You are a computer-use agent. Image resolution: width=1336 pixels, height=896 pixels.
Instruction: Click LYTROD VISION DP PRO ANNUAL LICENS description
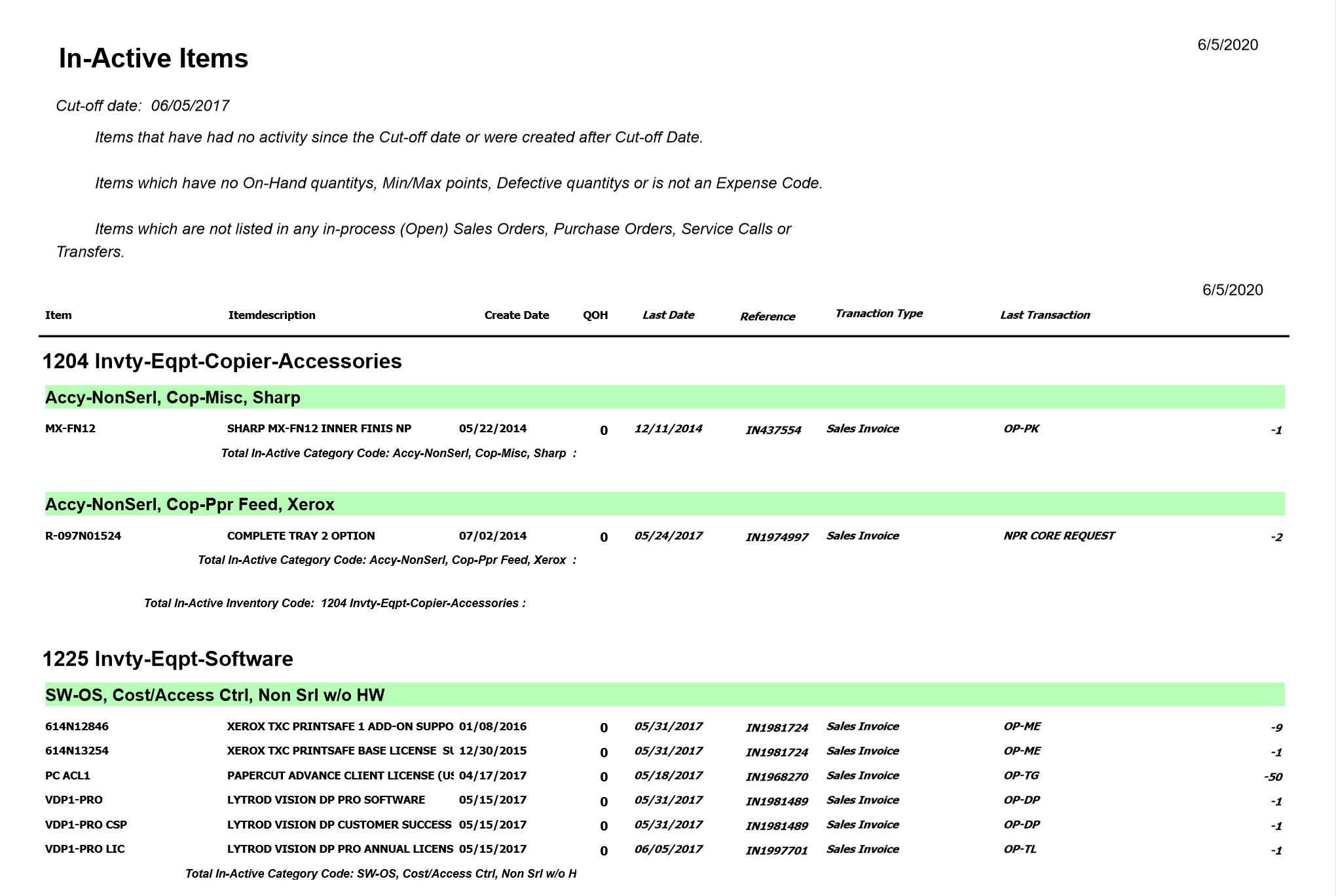[x=340, y=849]
